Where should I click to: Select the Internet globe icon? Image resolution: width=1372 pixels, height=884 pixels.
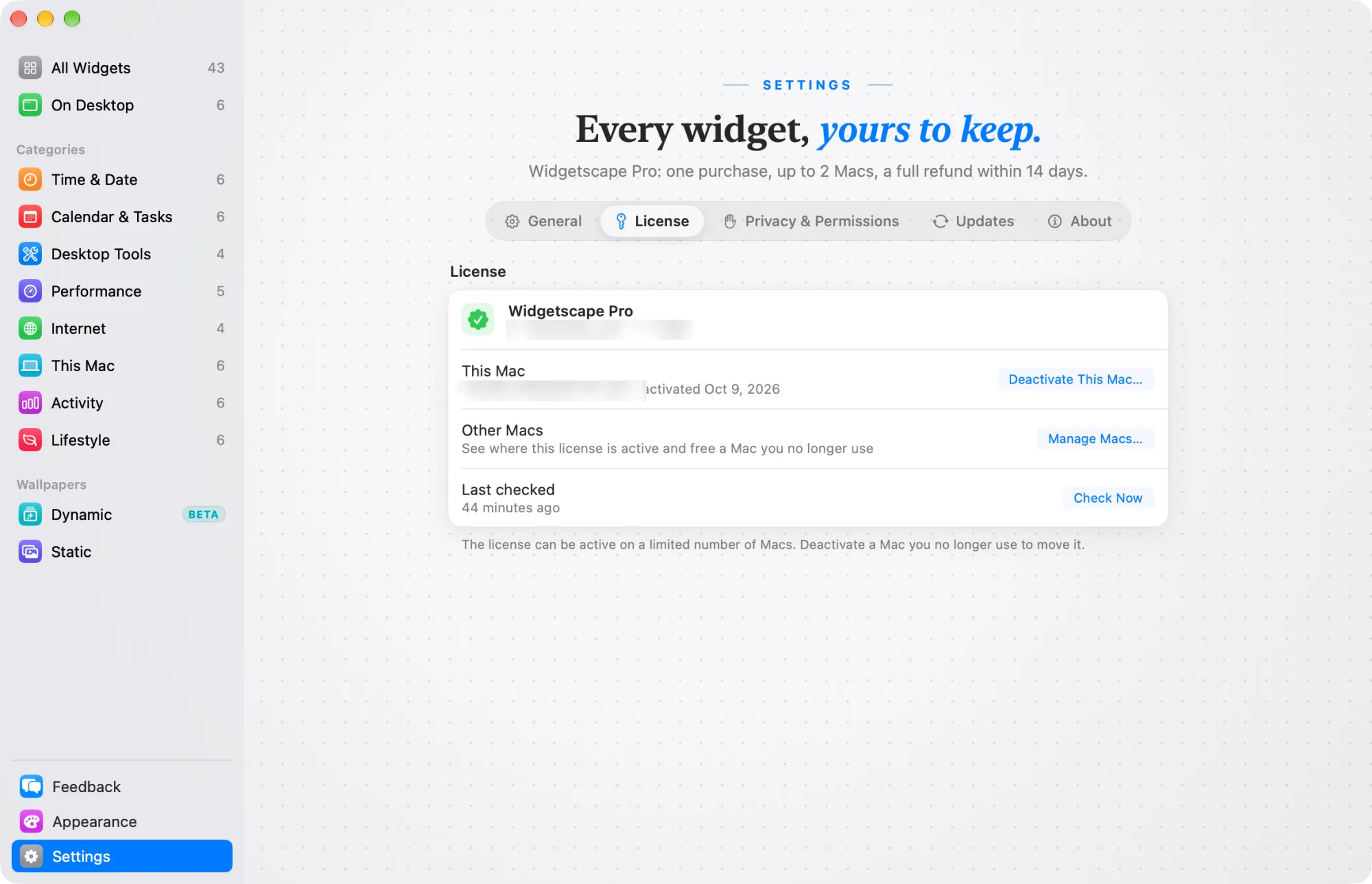[30, 328]
